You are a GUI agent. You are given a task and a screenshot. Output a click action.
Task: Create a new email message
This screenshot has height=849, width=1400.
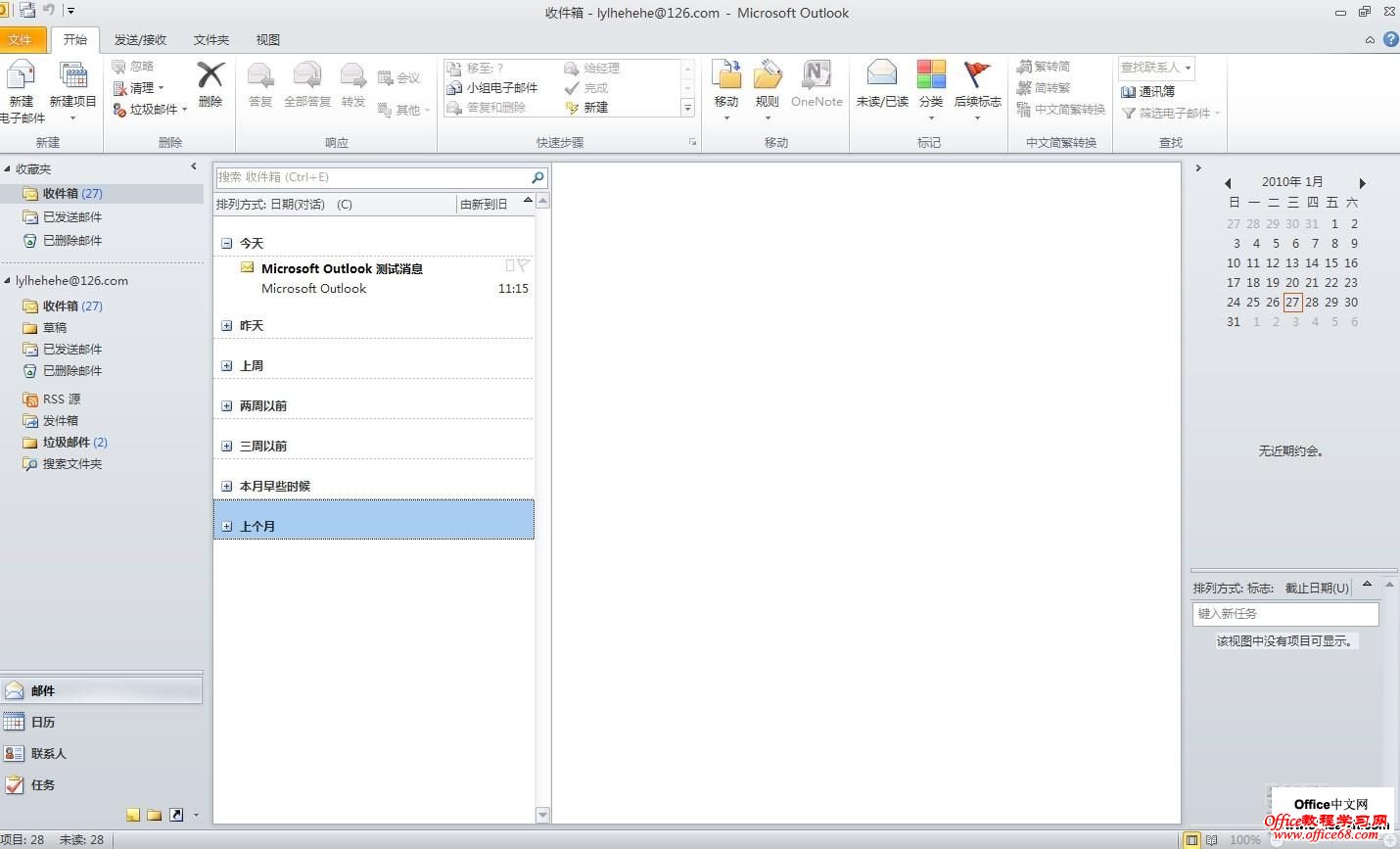click(21, 86)
